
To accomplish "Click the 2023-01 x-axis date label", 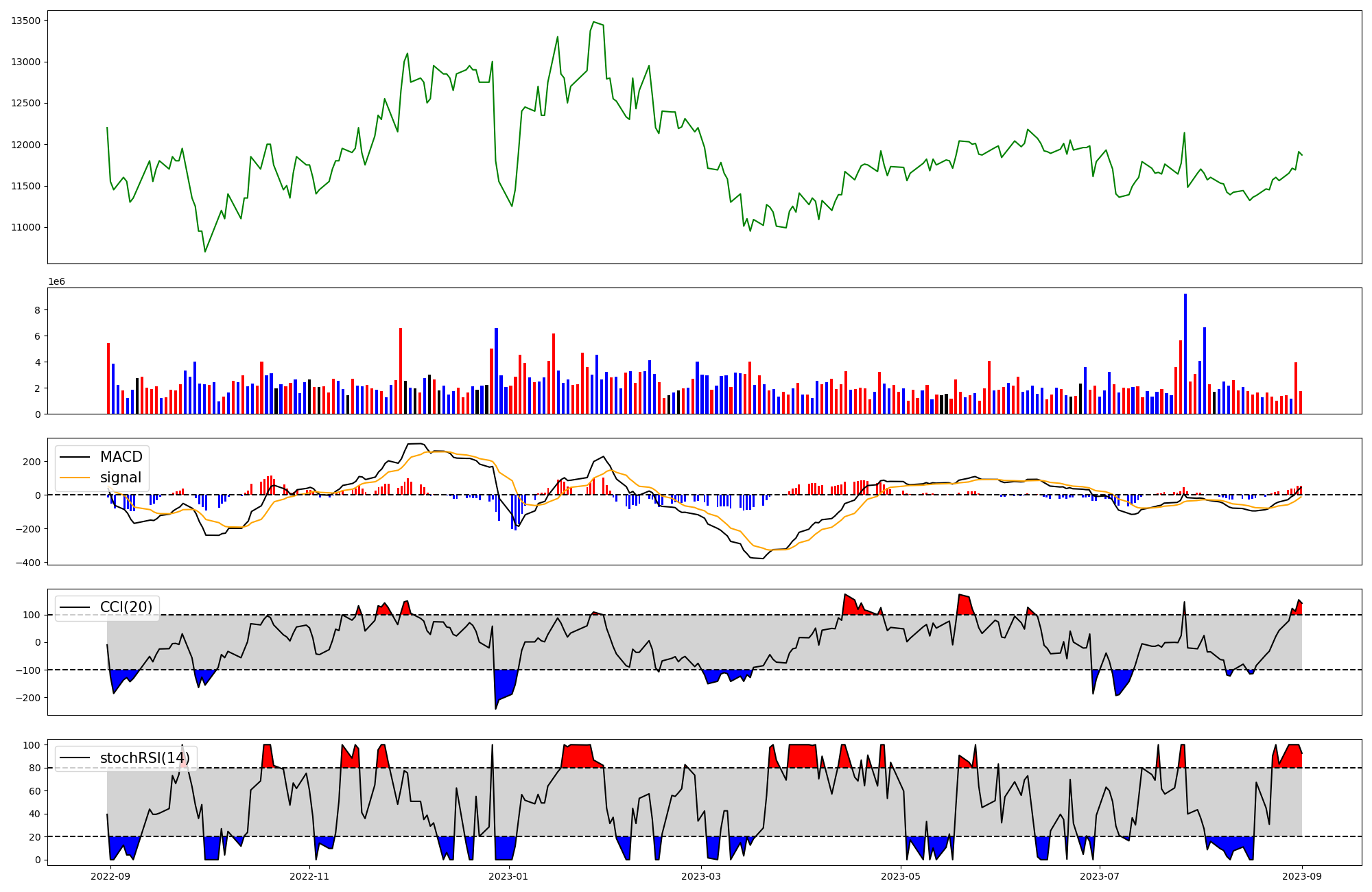I will (x=509, y=876).
